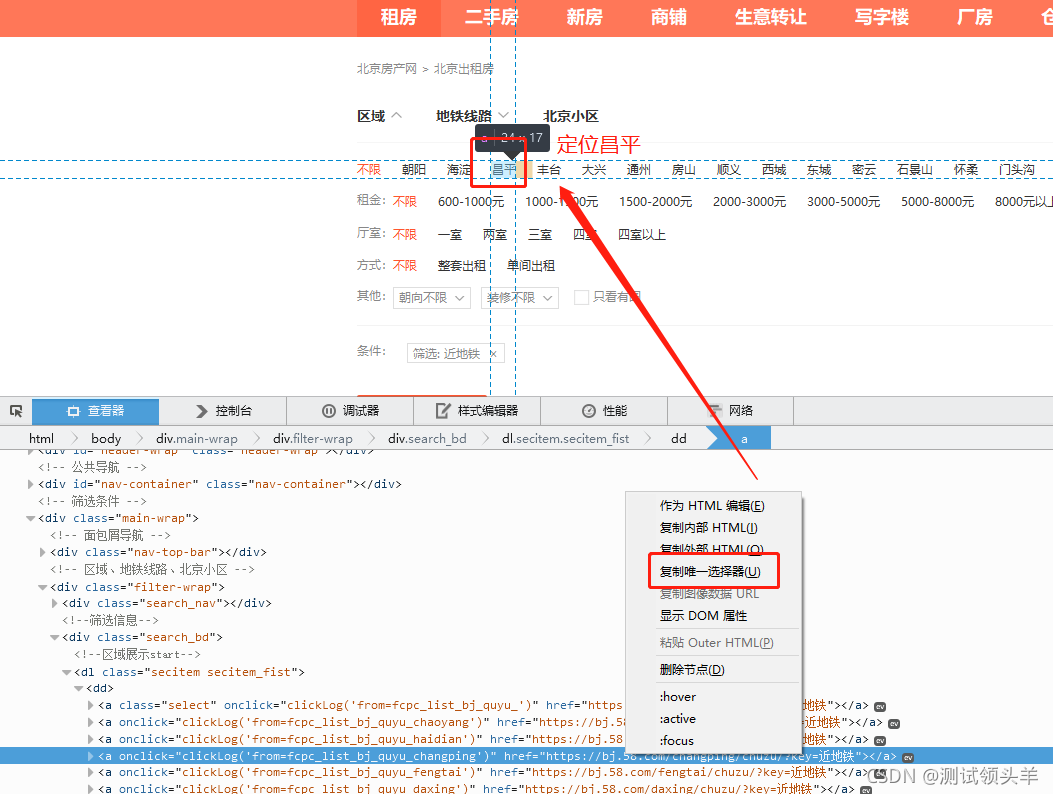Collapse the main-wrap div node

(30, 519)
